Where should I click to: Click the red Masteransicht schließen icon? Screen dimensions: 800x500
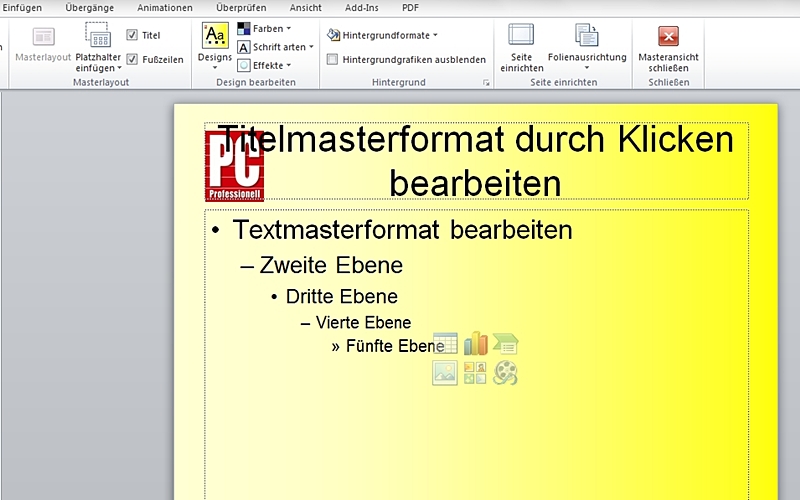668,36
